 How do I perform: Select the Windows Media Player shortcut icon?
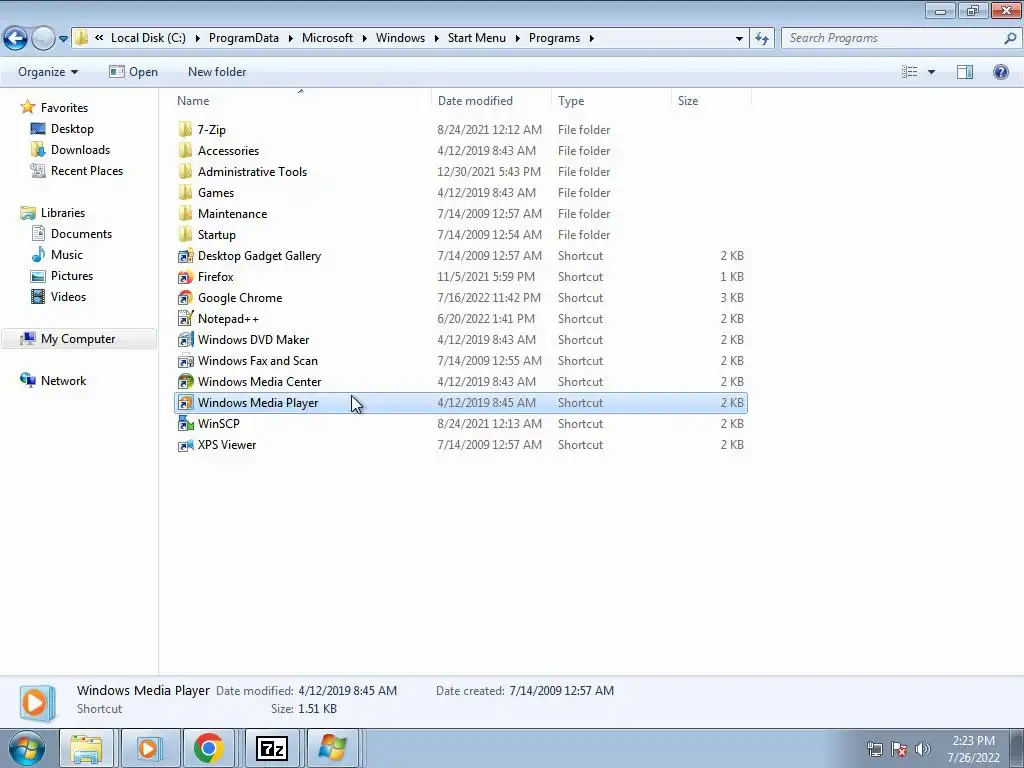coord(185,402)
